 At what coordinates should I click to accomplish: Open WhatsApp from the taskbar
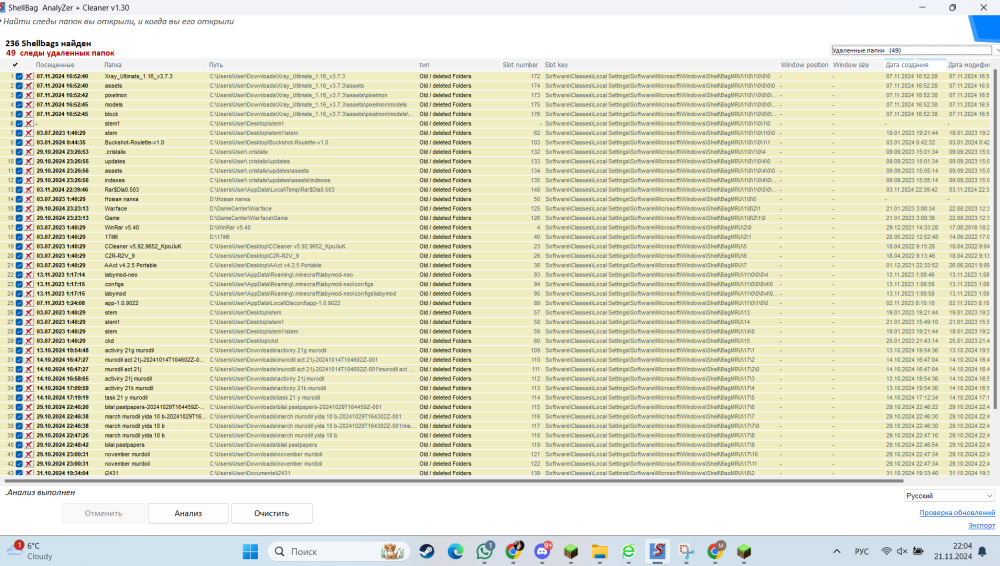click(484, 551)
